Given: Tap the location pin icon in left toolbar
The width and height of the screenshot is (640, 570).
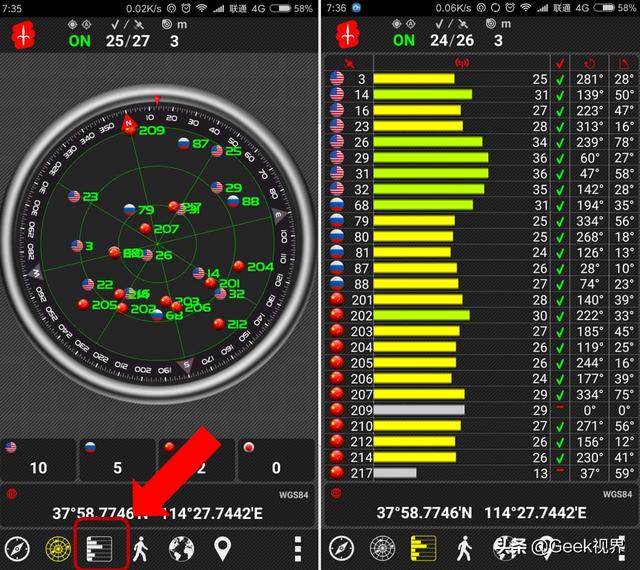Looking at the screenshot, I should point(222,547).
